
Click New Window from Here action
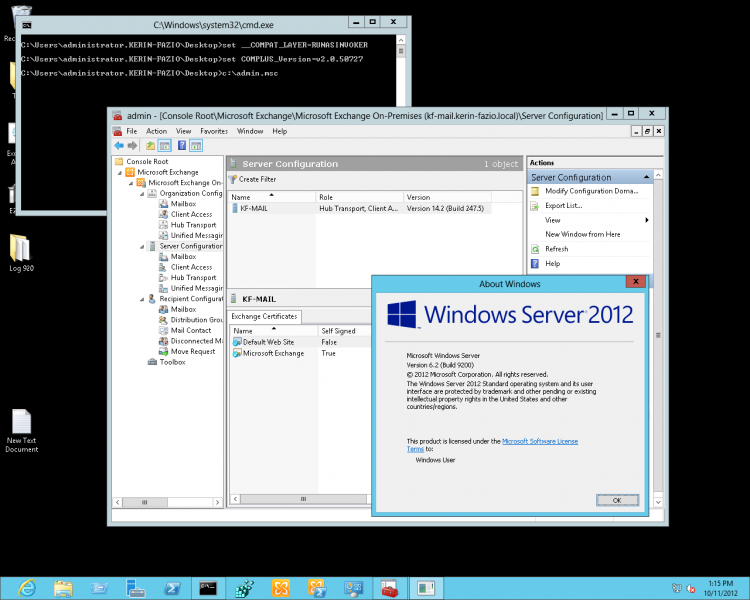[583, 234]
